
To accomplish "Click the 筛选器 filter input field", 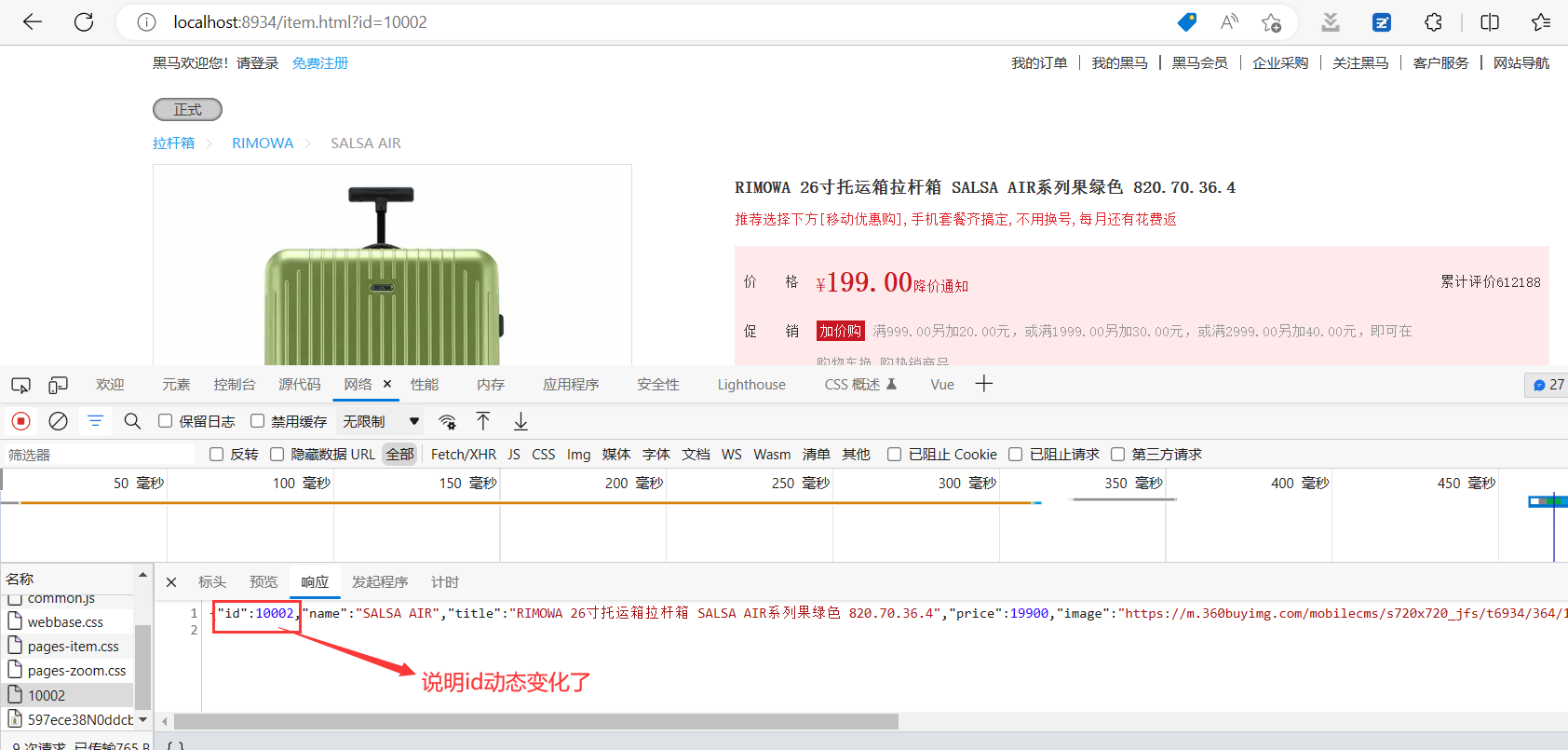I will (101, 455).
